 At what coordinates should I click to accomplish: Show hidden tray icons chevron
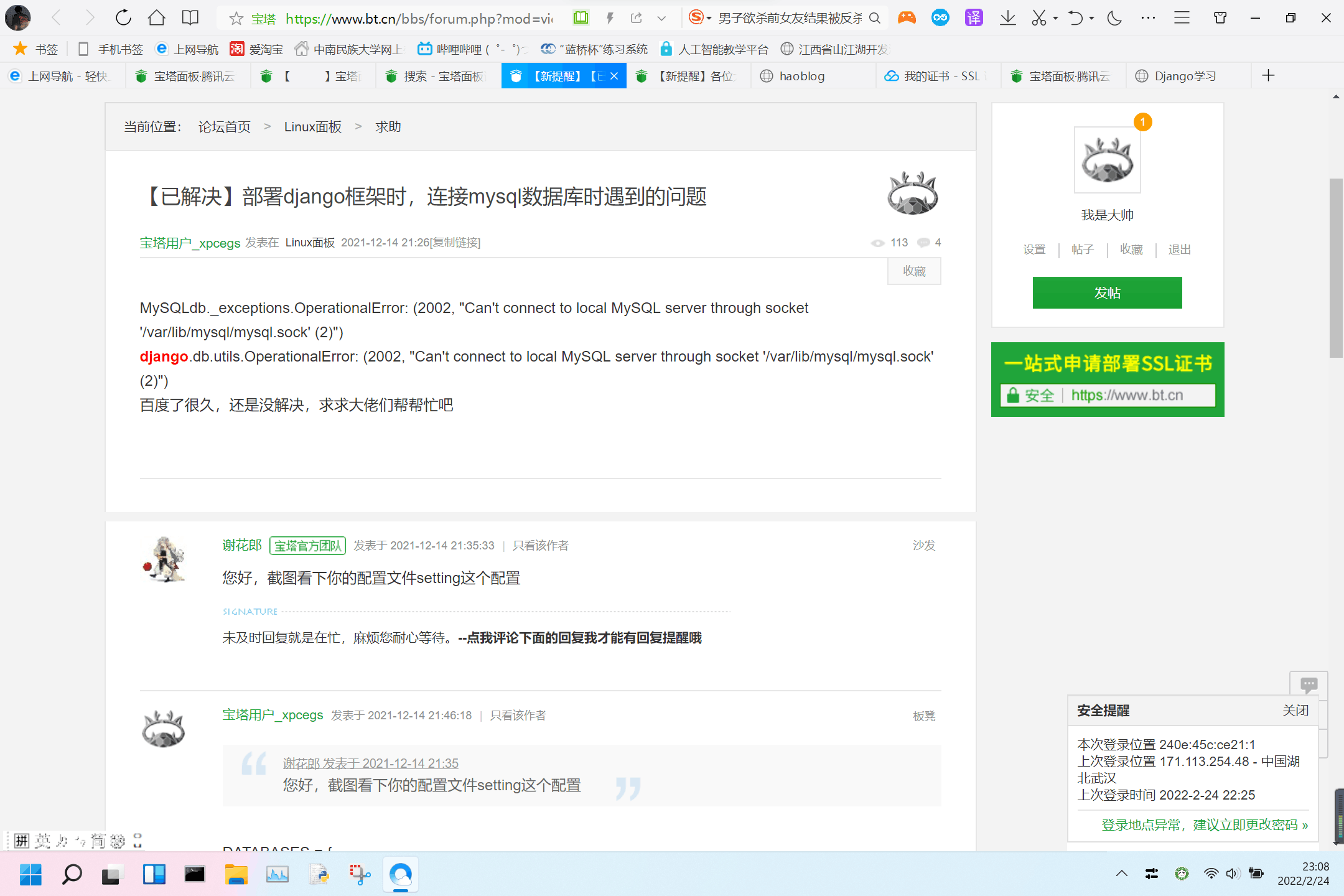(x=1122, y=874)
